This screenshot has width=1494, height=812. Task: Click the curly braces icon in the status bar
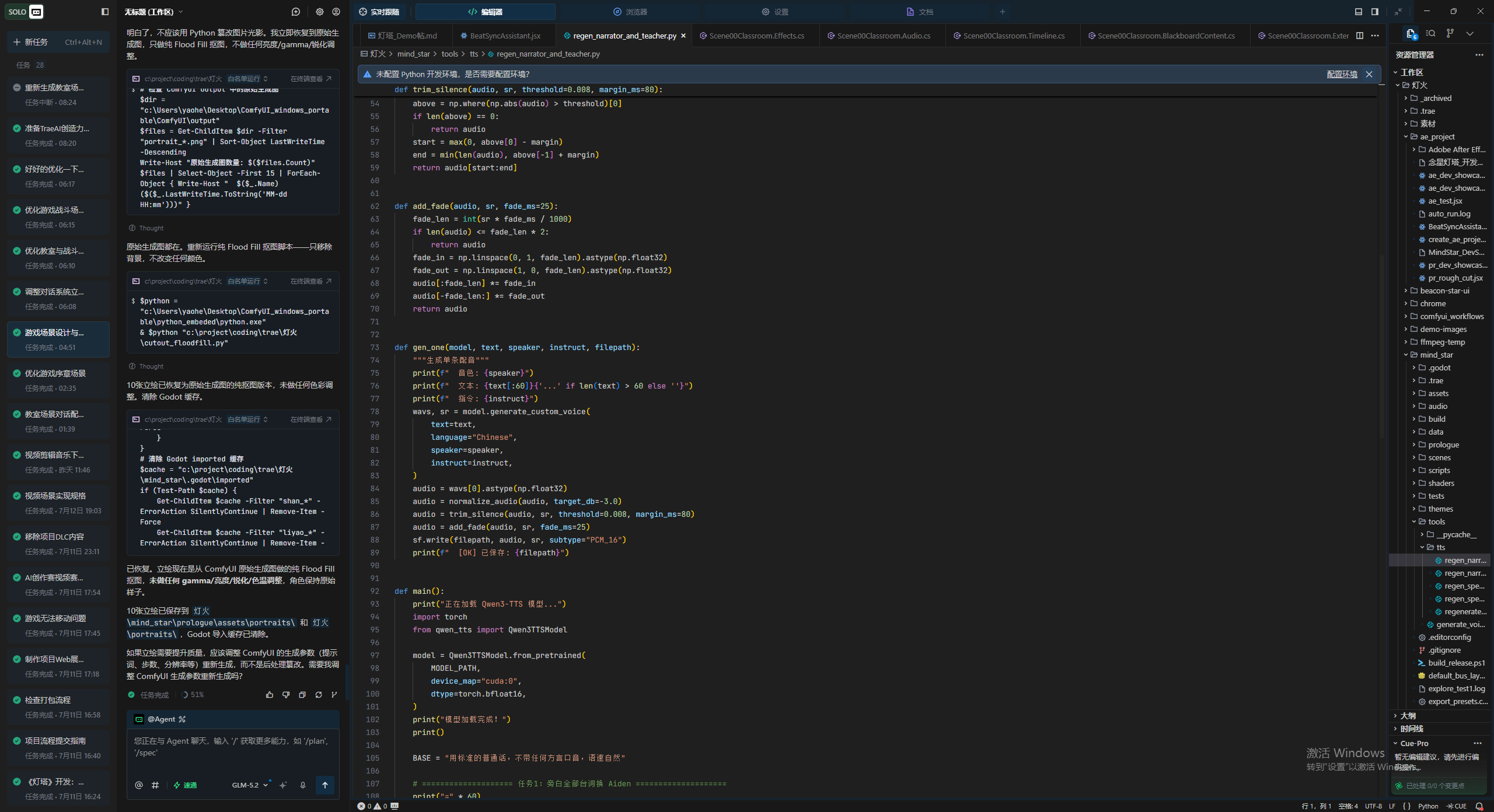pos(1406,806)
